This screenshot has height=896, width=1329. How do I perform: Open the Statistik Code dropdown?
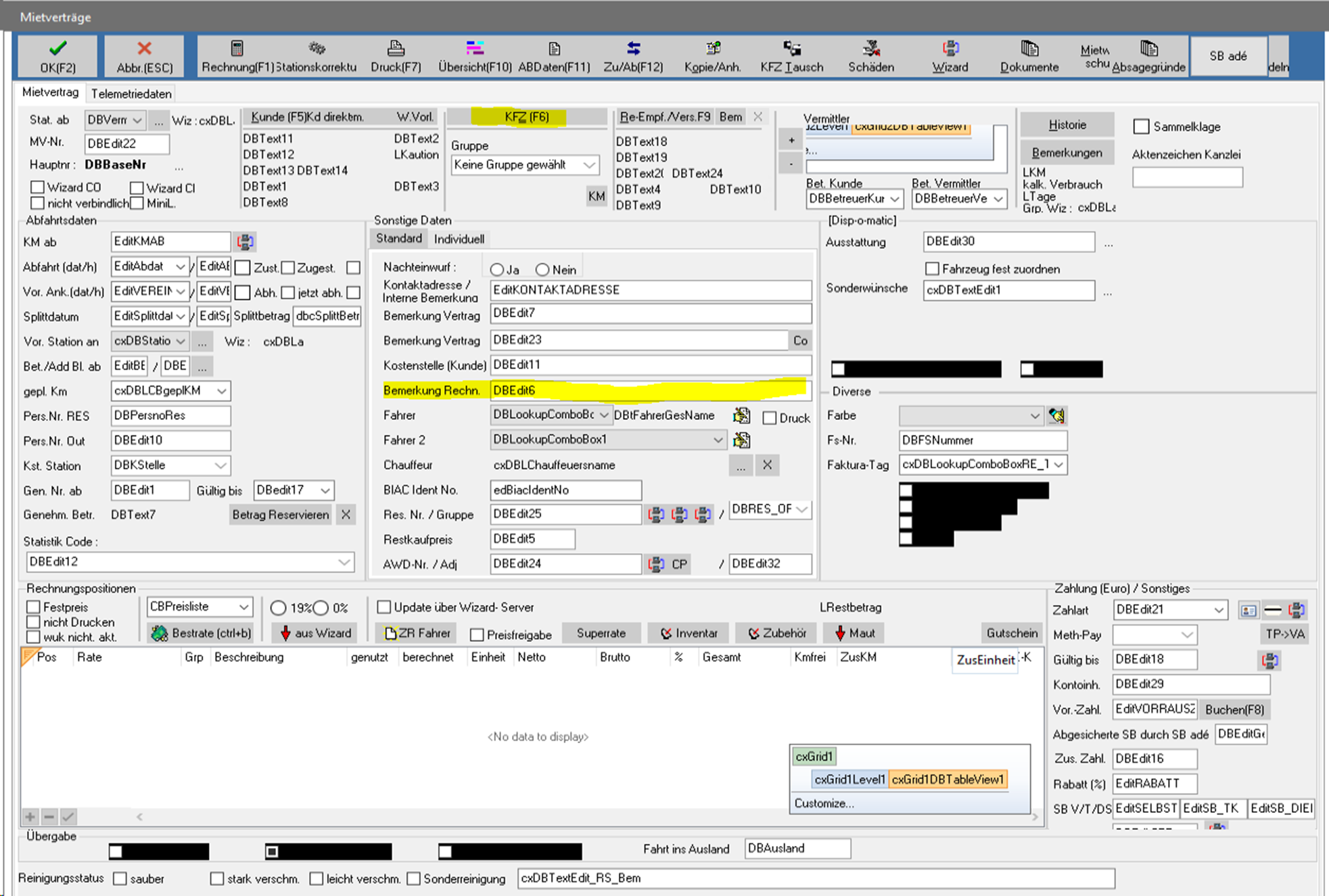point(344,562)
